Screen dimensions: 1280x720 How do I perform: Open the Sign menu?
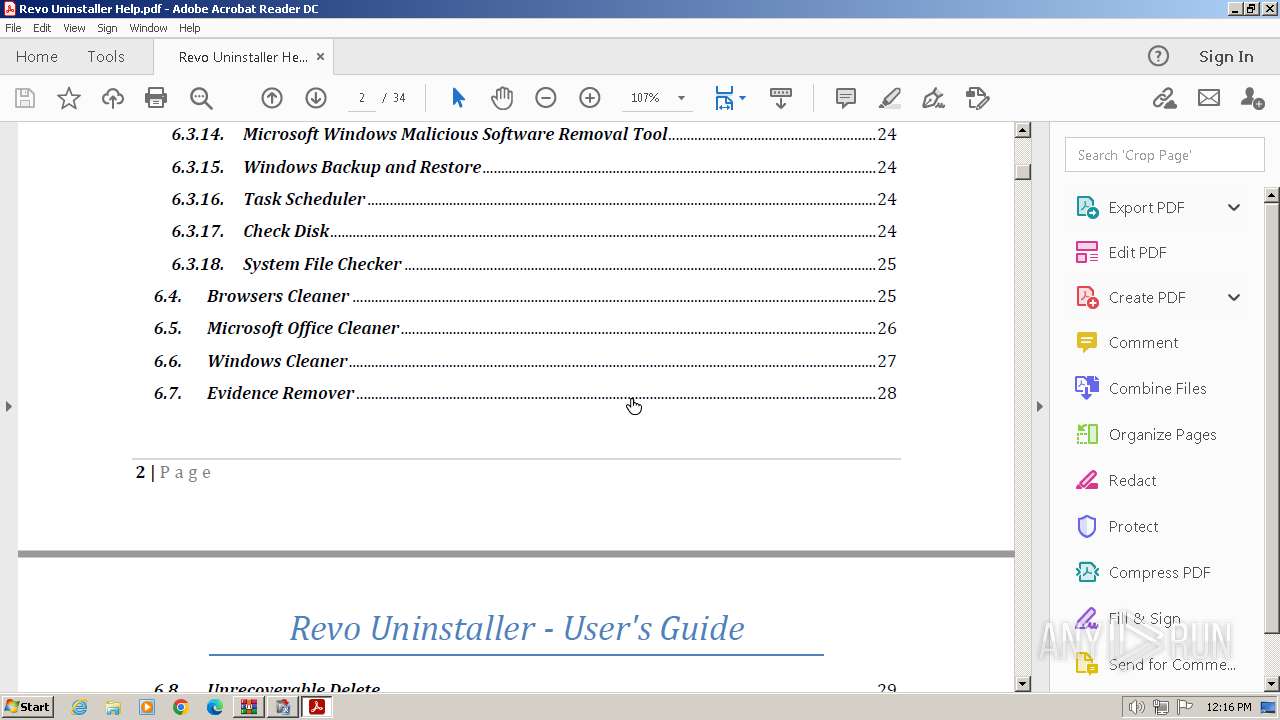[107, 28]
